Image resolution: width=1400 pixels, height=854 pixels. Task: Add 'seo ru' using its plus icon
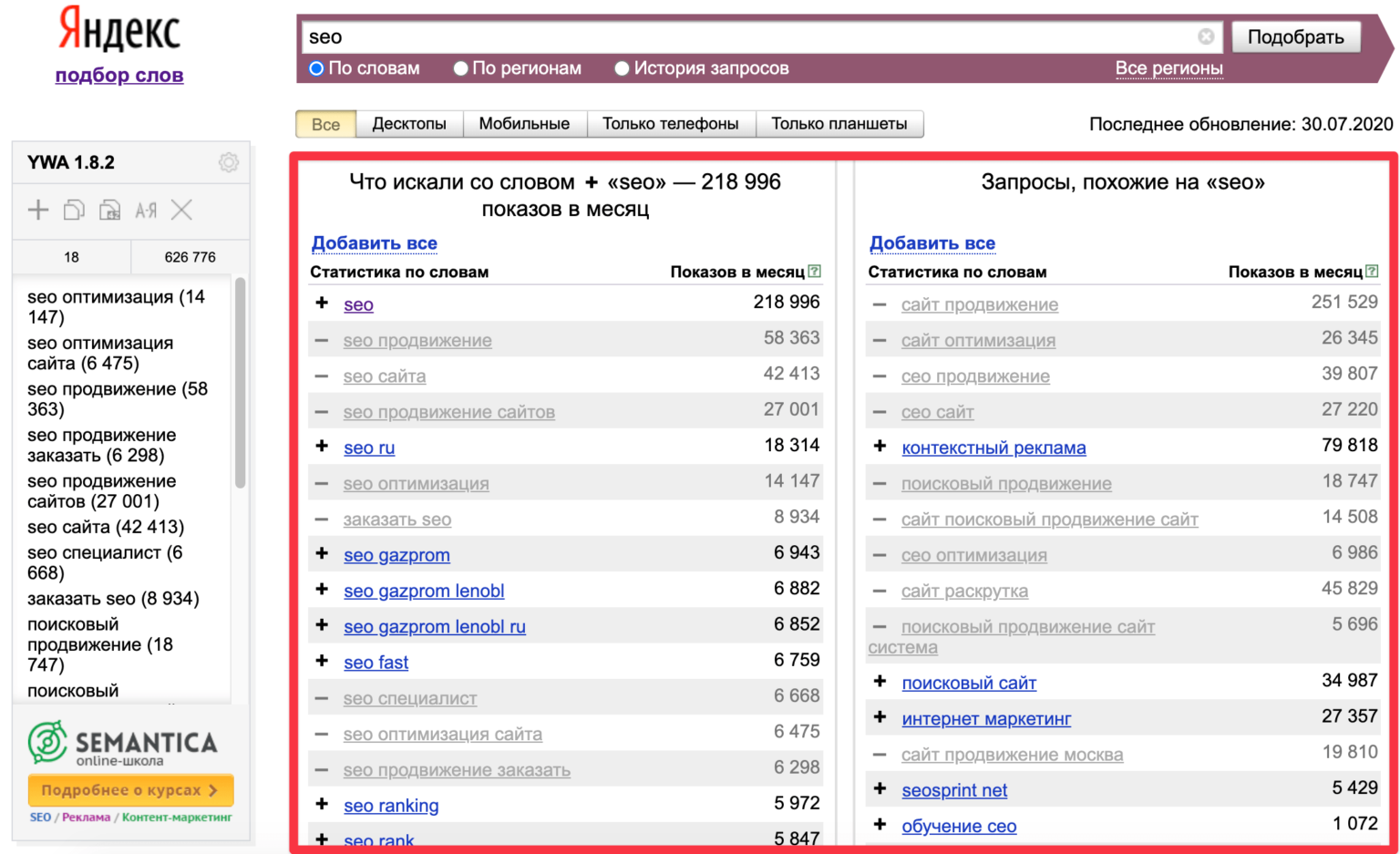coord(322,446)
